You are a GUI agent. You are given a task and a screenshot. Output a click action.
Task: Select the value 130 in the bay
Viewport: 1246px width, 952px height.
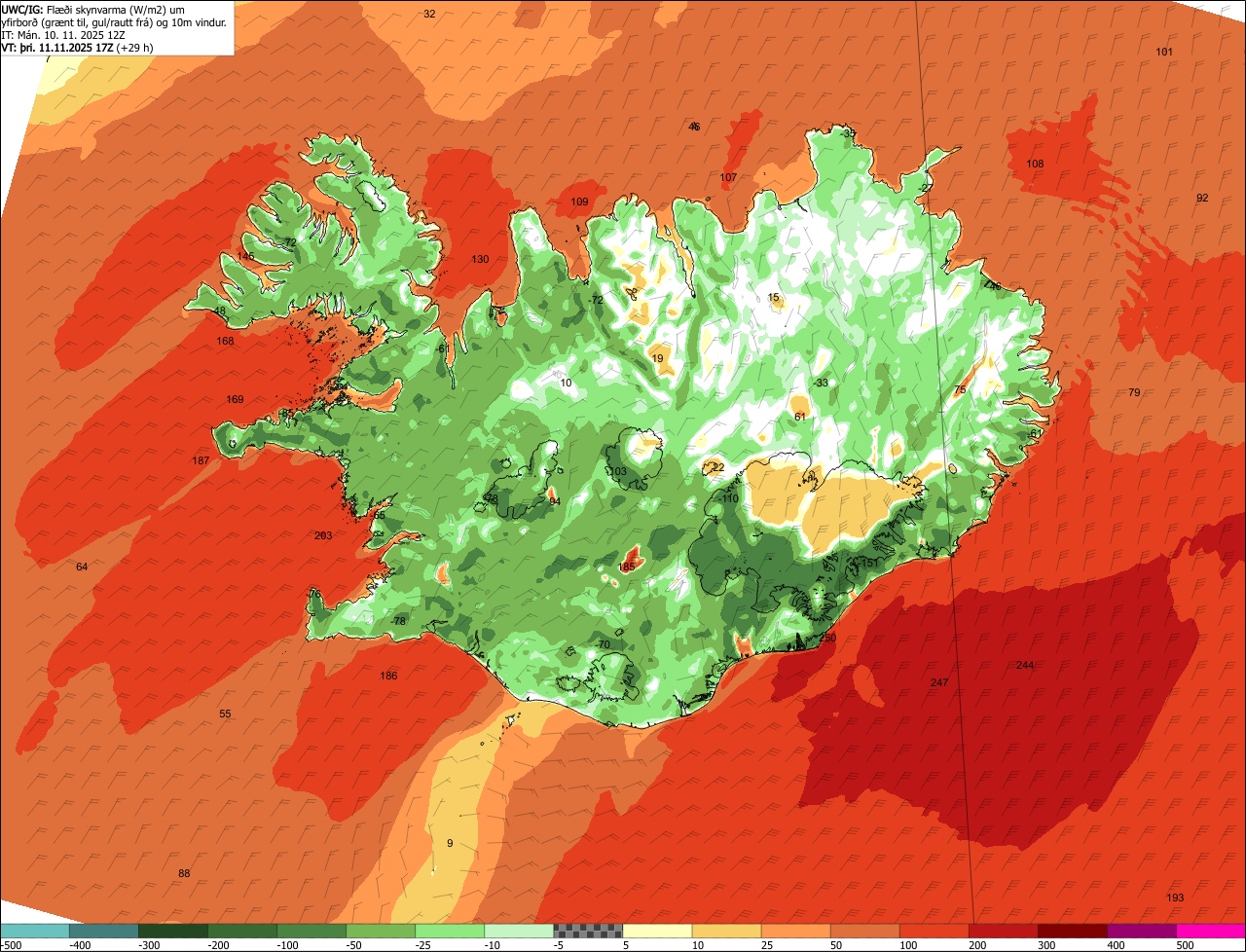pyautogui.click(x=480, y=259)
